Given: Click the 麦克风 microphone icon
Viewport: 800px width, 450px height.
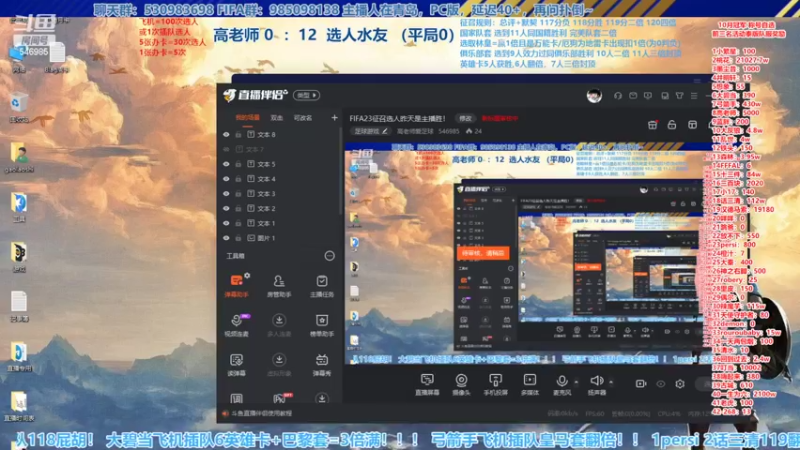Looking at the screenshot, I should click(x=562, y=381).
